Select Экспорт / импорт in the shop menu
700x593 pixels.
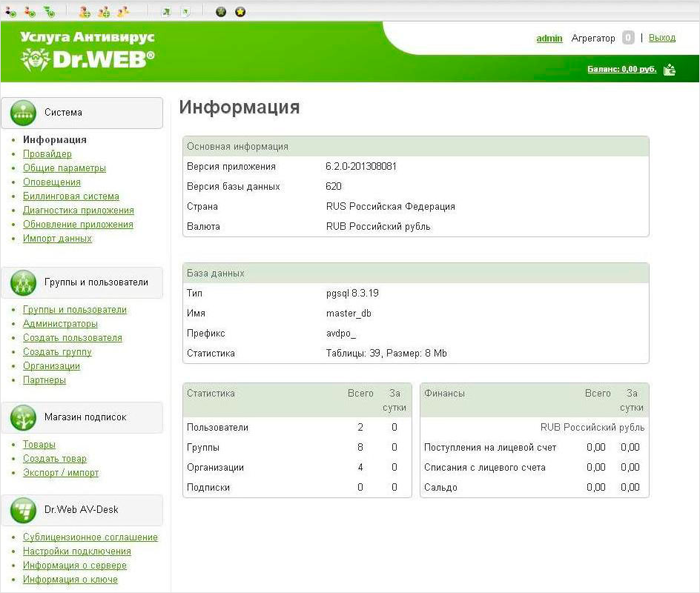click(x=61, y=473)
